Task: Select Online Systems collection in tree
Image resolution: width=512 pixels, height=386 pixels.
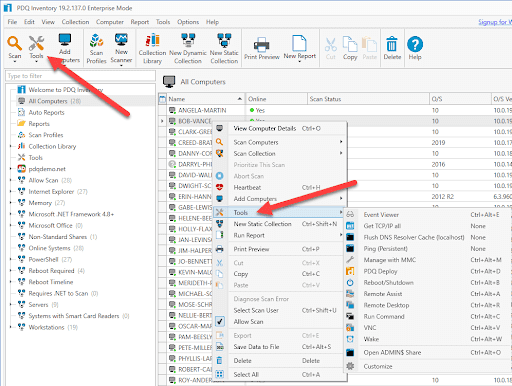Action: pyautogui.click(x=49, y=248)
